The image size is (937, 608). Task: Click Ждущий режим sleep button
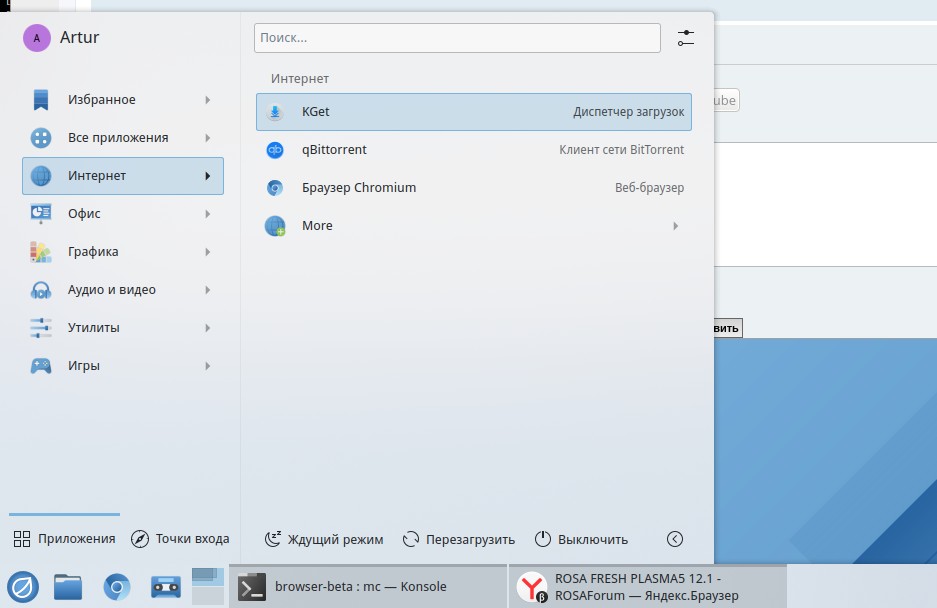(324, 539)
